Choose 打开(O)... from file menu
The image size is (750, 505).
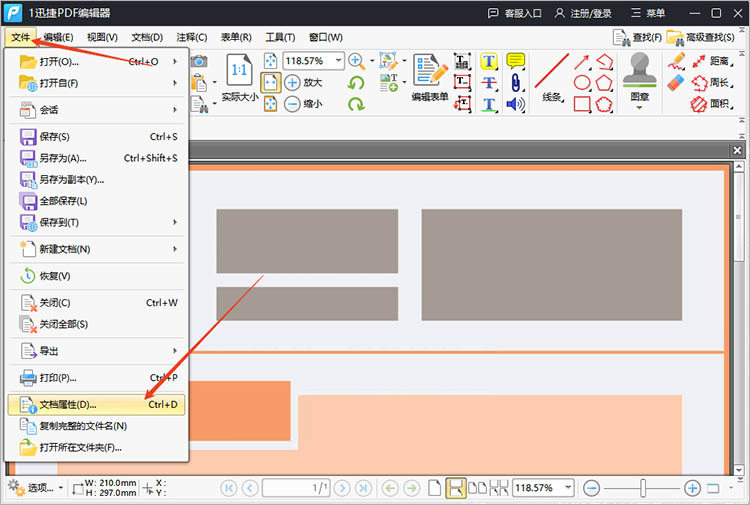point(97,62)
